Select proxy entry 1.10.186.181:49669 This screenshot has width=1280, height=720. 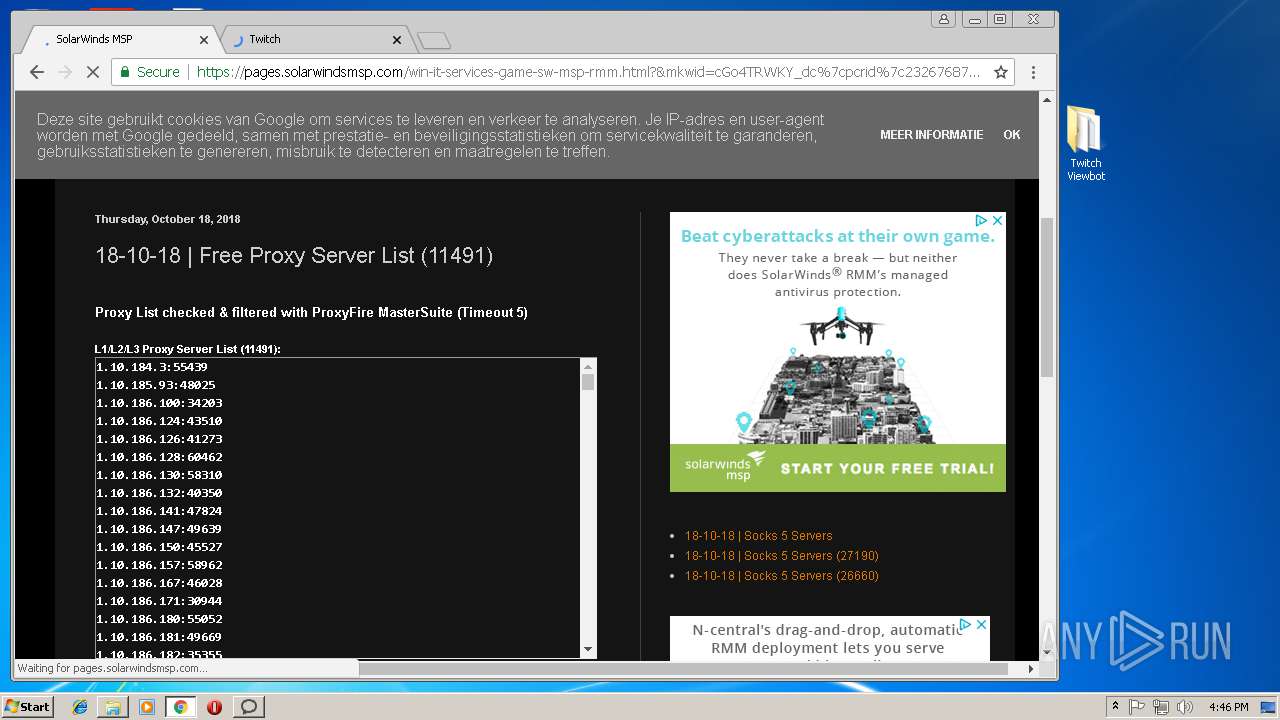159,637
